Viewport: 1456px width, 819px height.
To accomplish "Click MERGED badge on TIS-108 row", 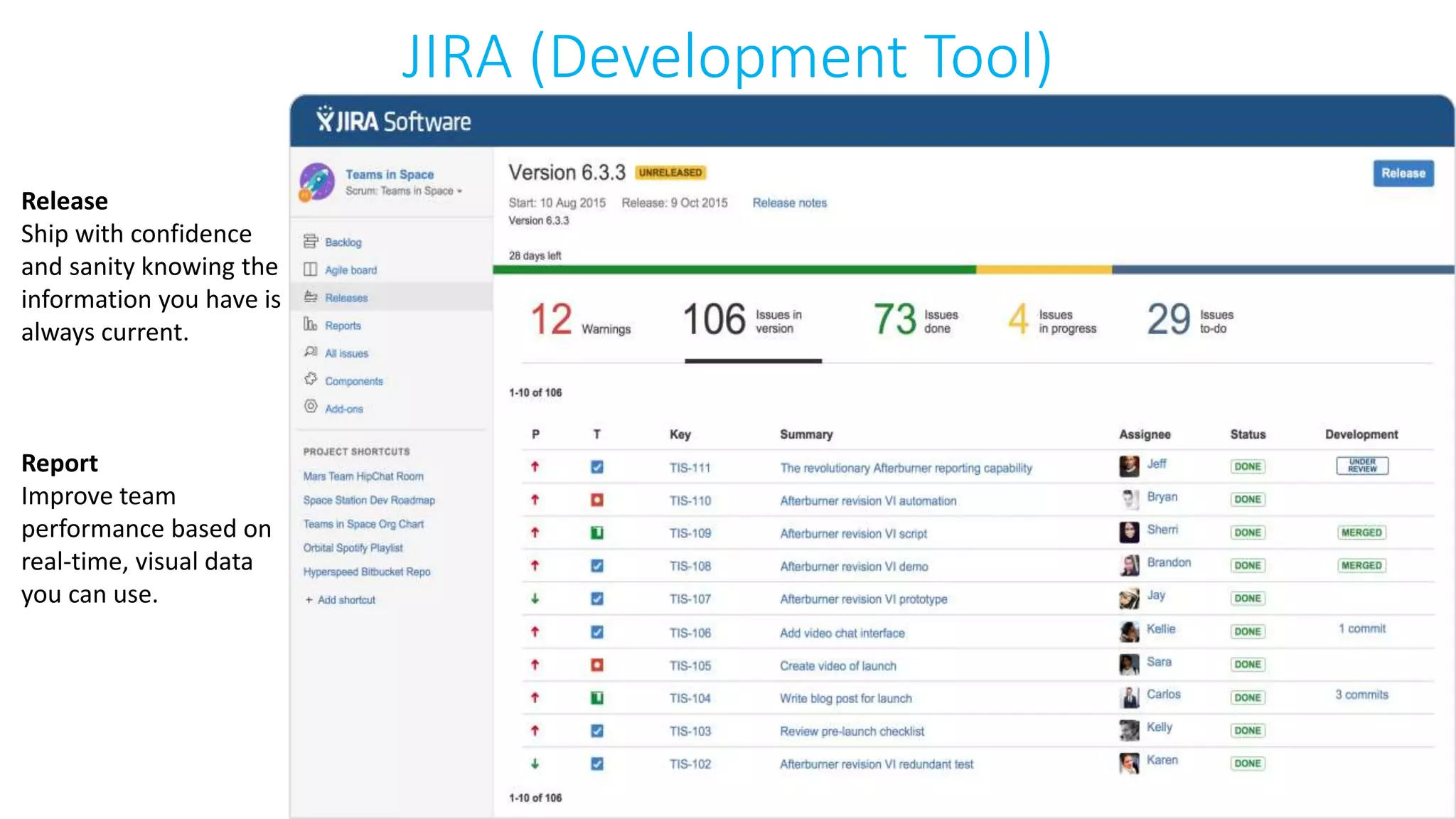I will point(1361,565).
